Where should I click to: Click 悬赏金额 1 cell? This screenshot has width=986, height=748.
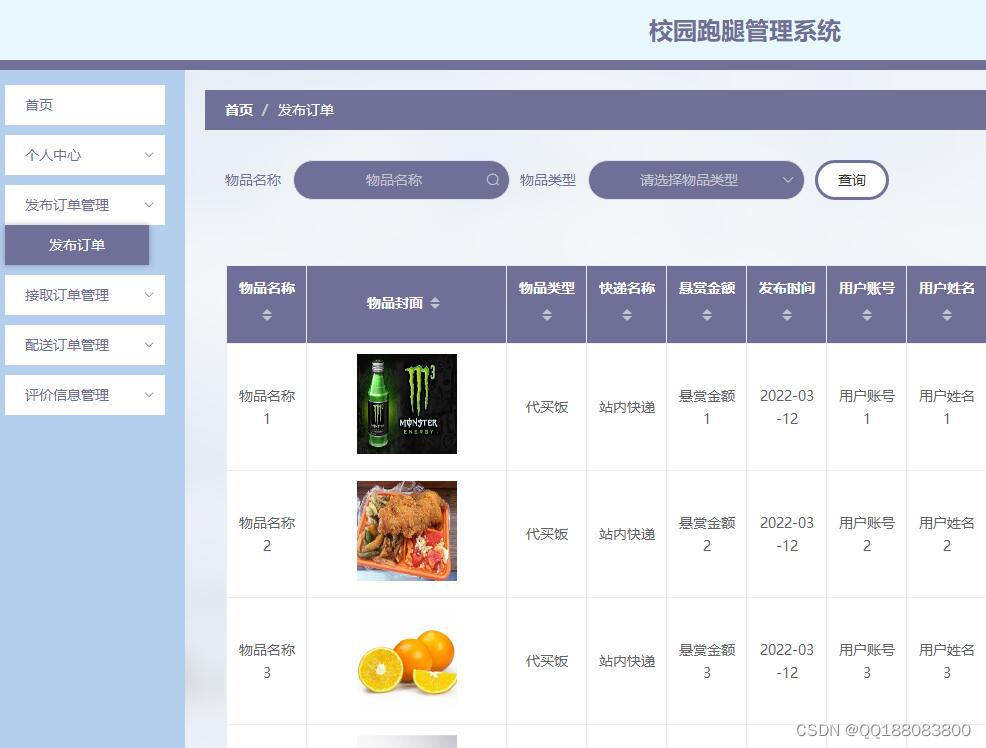click(707, 407)
